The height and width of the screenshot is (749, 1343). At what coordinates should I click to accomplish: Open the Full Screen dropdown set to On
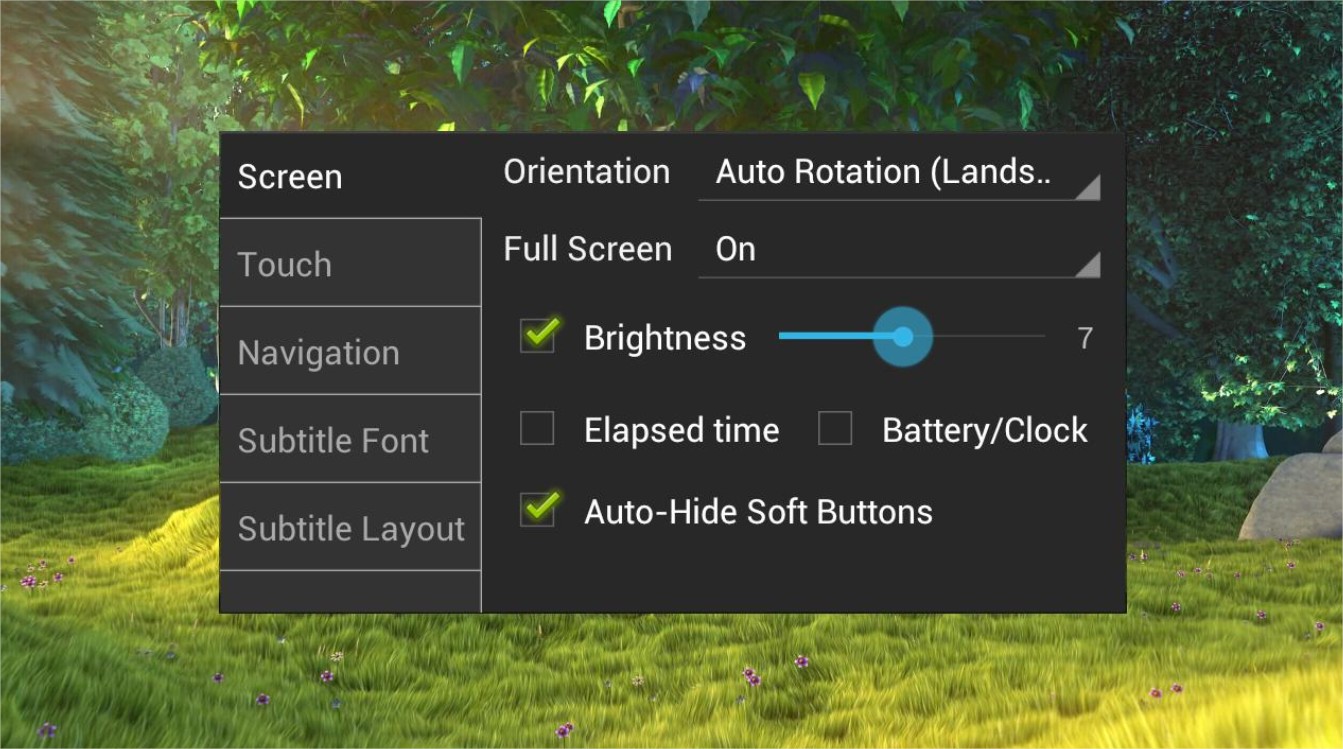coord(884,250)
